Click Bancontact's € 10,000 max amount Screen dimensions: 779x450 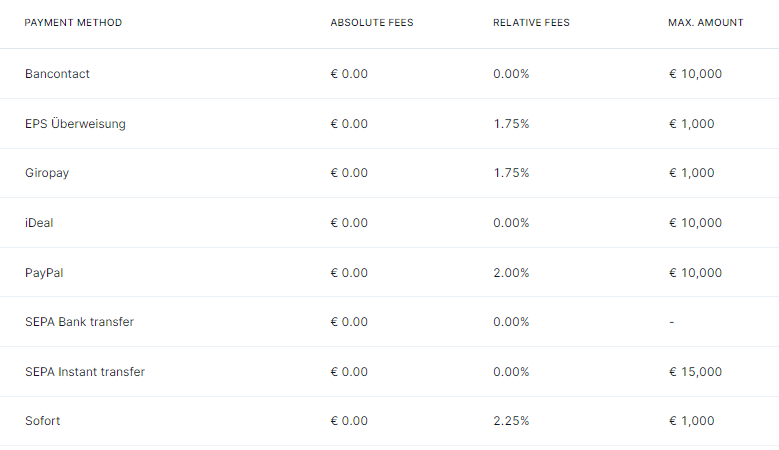point(695,74)
